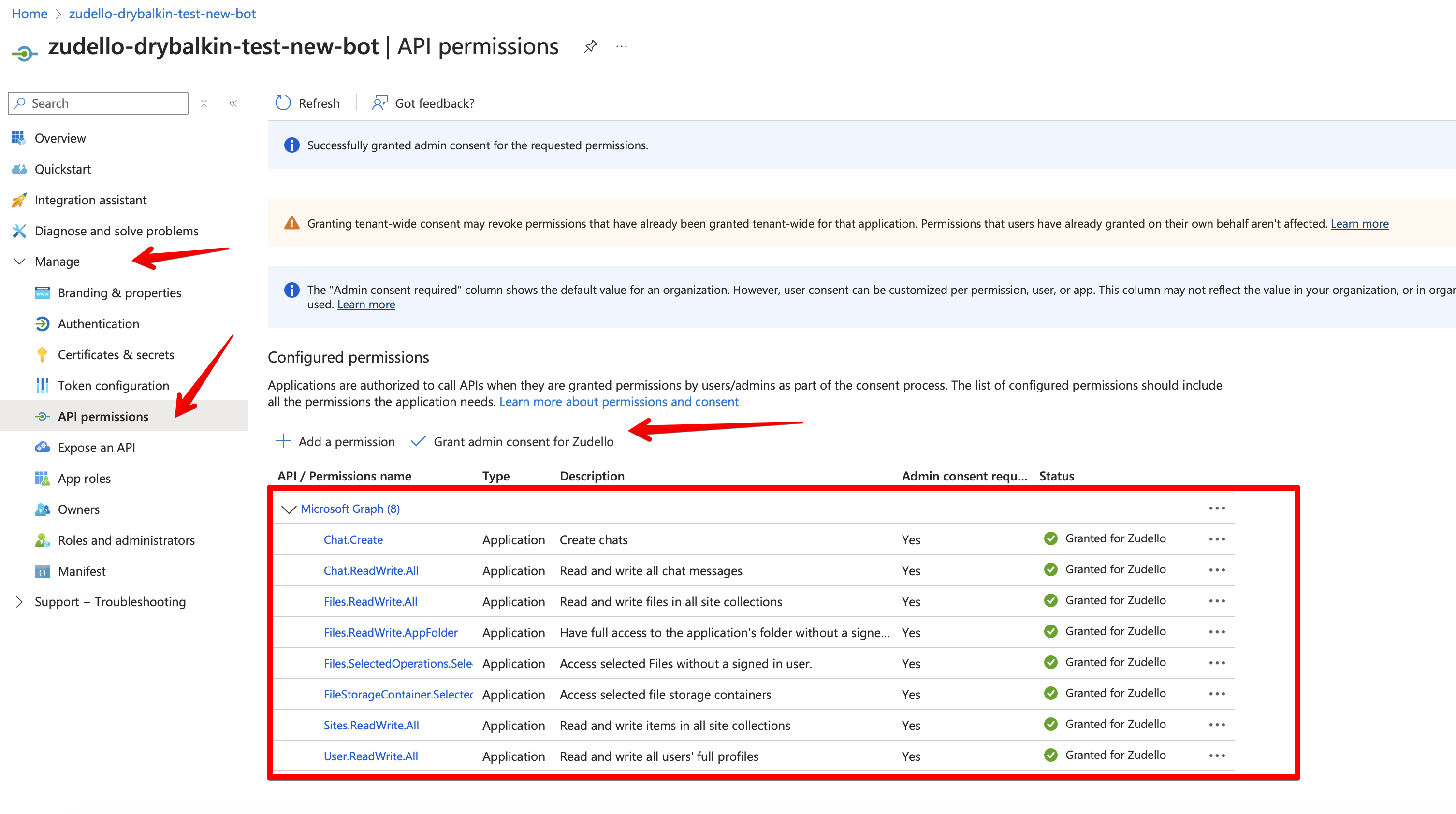Click the granted checkmark icon for User.ReadWrite.All
This screenshot has width=1456, height=814.
click(x=1051, y=755)
